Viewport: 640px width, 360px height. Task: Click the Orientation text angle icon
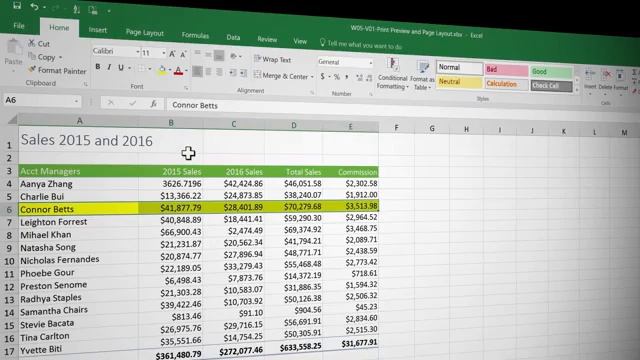tap(233, 56)
